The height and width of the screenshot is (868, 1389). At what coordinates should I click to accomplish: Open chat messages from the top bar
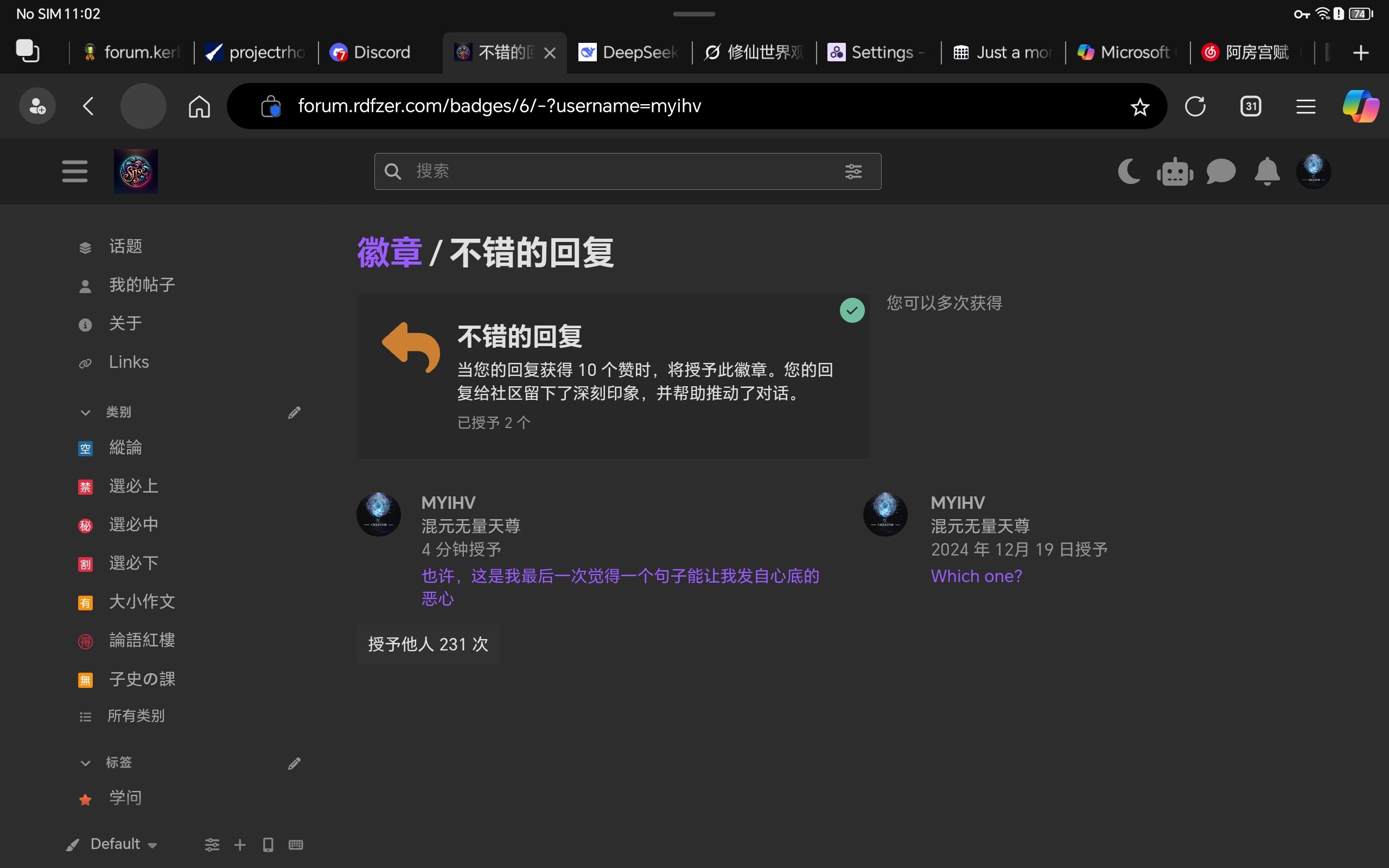click(1220, 171)
